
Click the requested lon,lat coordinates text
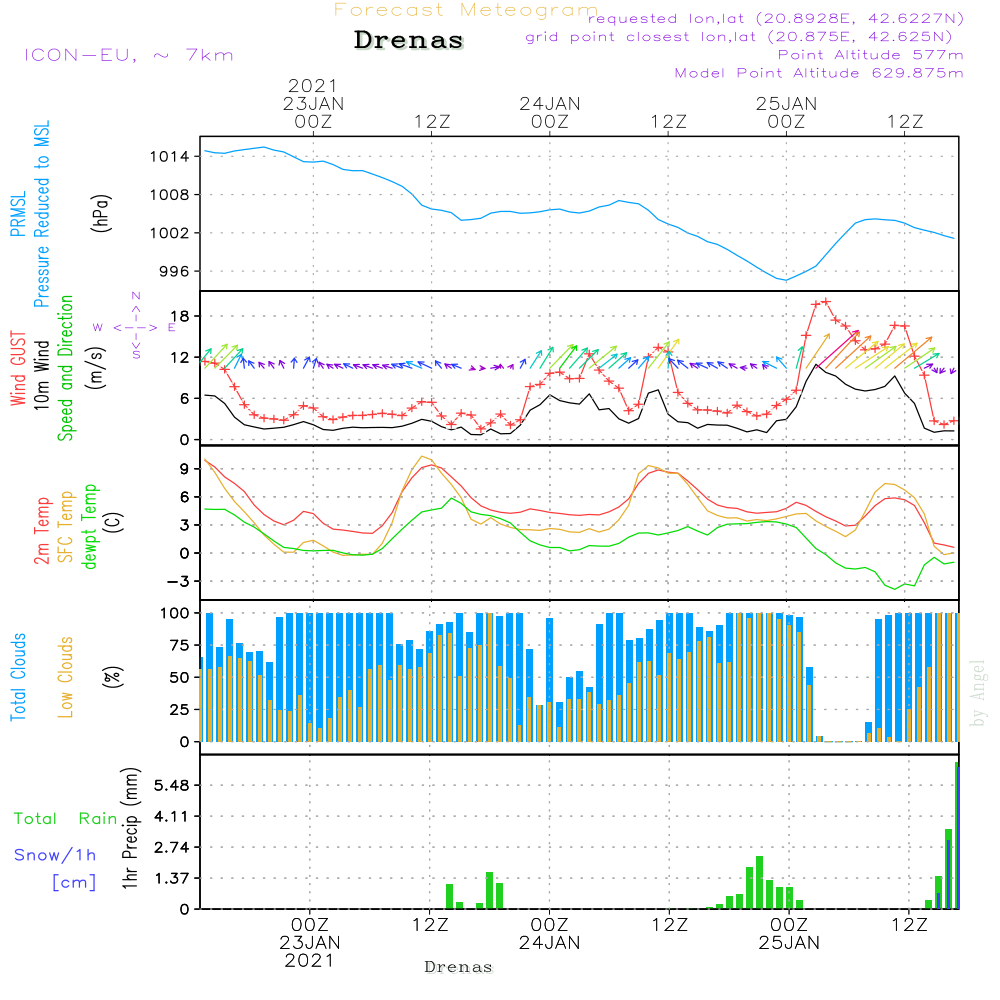click(775, 19)
